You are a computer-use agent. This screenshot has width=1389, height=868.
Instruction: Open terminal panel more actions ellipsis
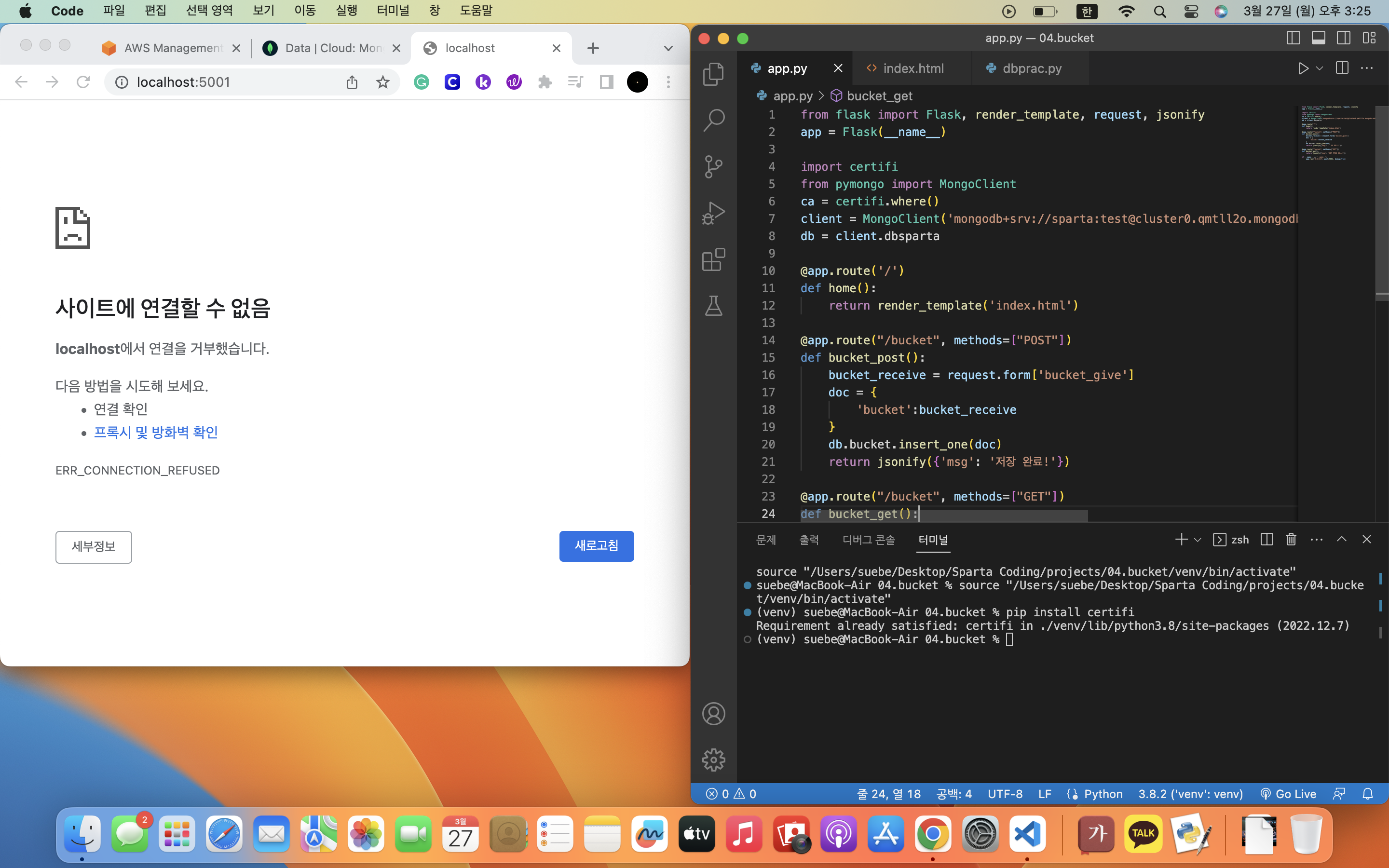point(1317,539)
